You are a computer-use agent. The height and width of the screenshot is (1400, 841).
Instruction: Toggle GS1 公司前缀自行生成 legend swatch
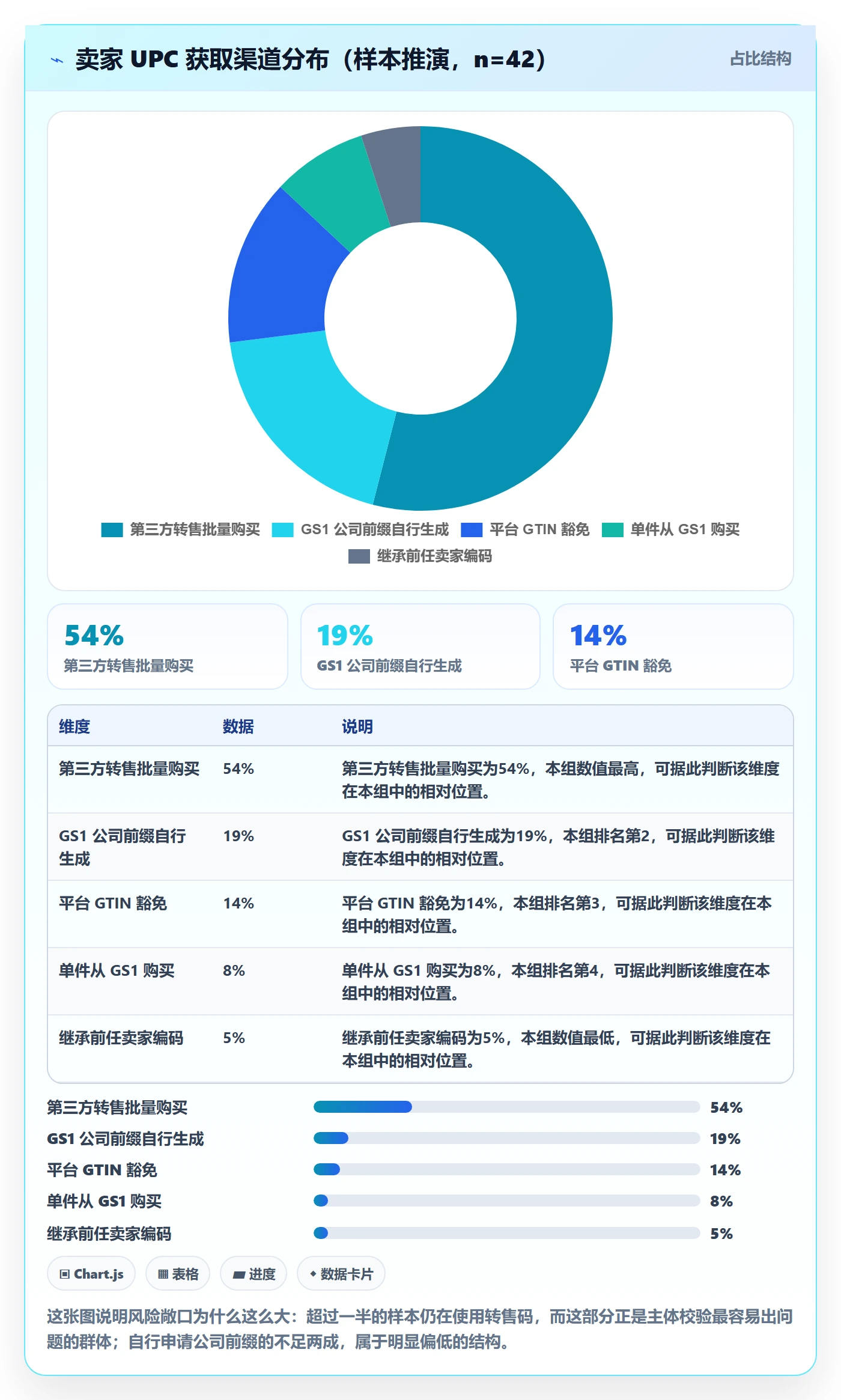282,529
